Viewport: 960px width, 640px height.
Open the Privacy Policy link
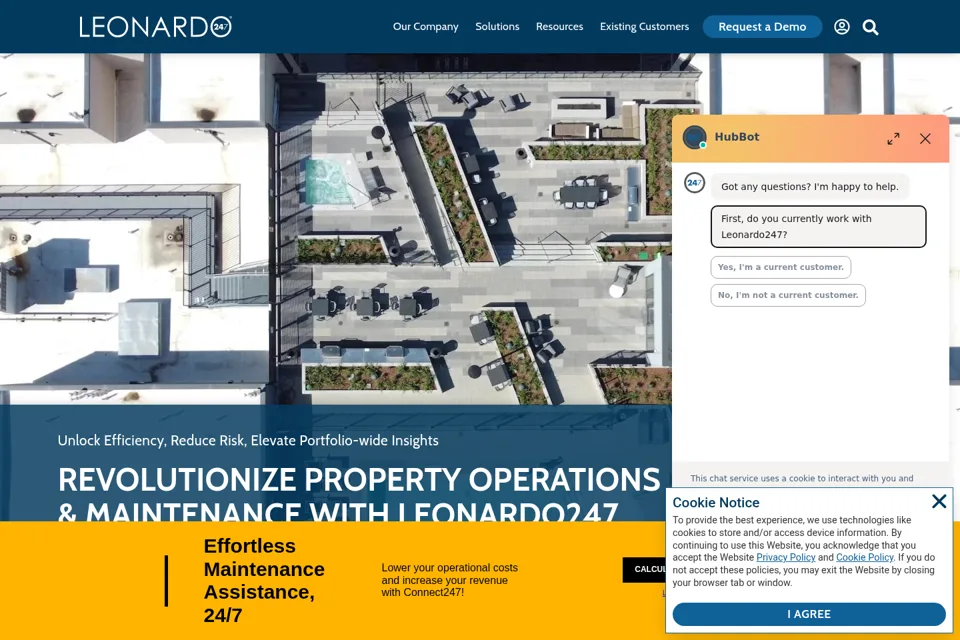(x=786, y=557)
